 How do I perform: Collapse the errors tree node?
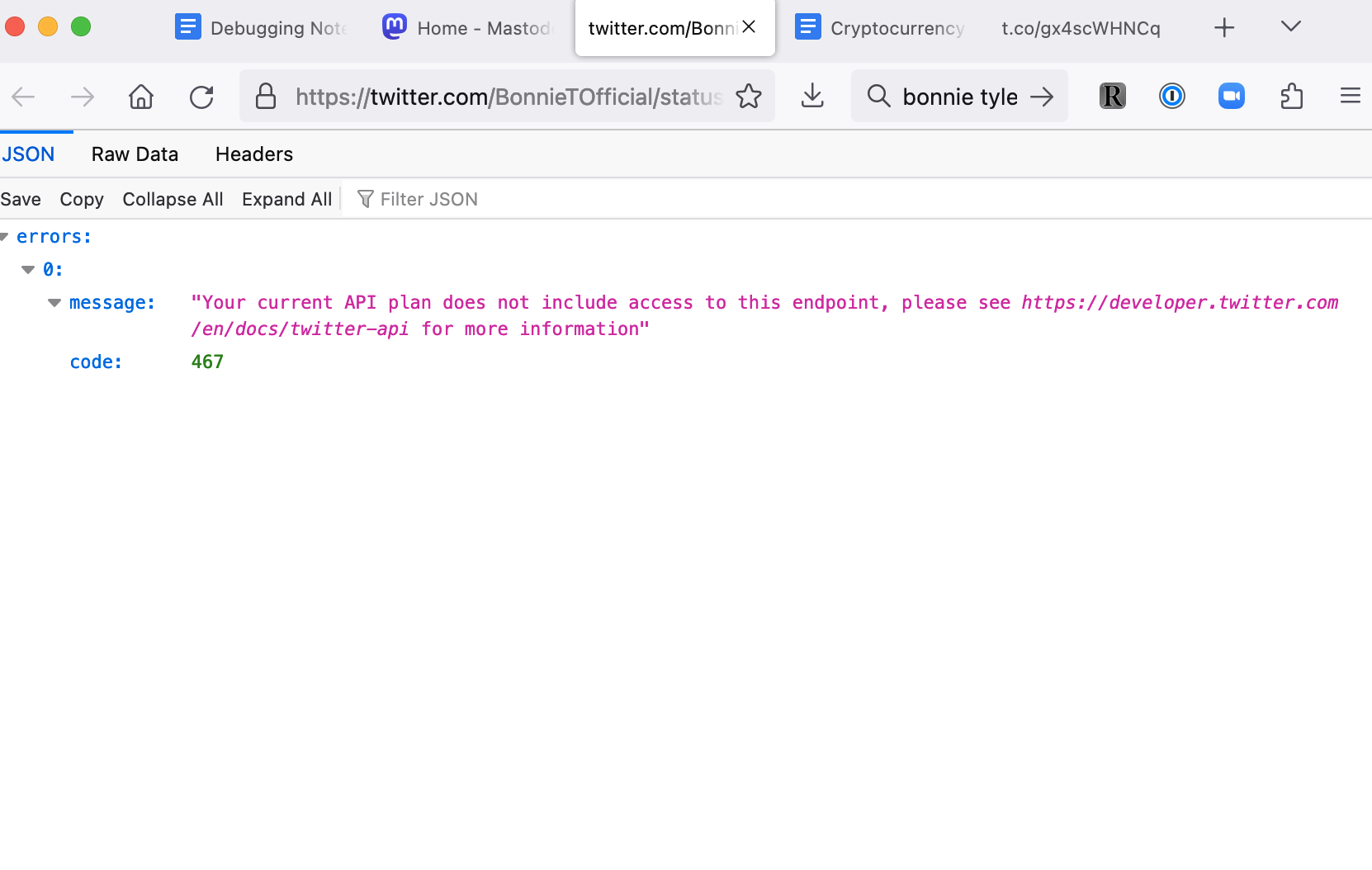point(4,237)
